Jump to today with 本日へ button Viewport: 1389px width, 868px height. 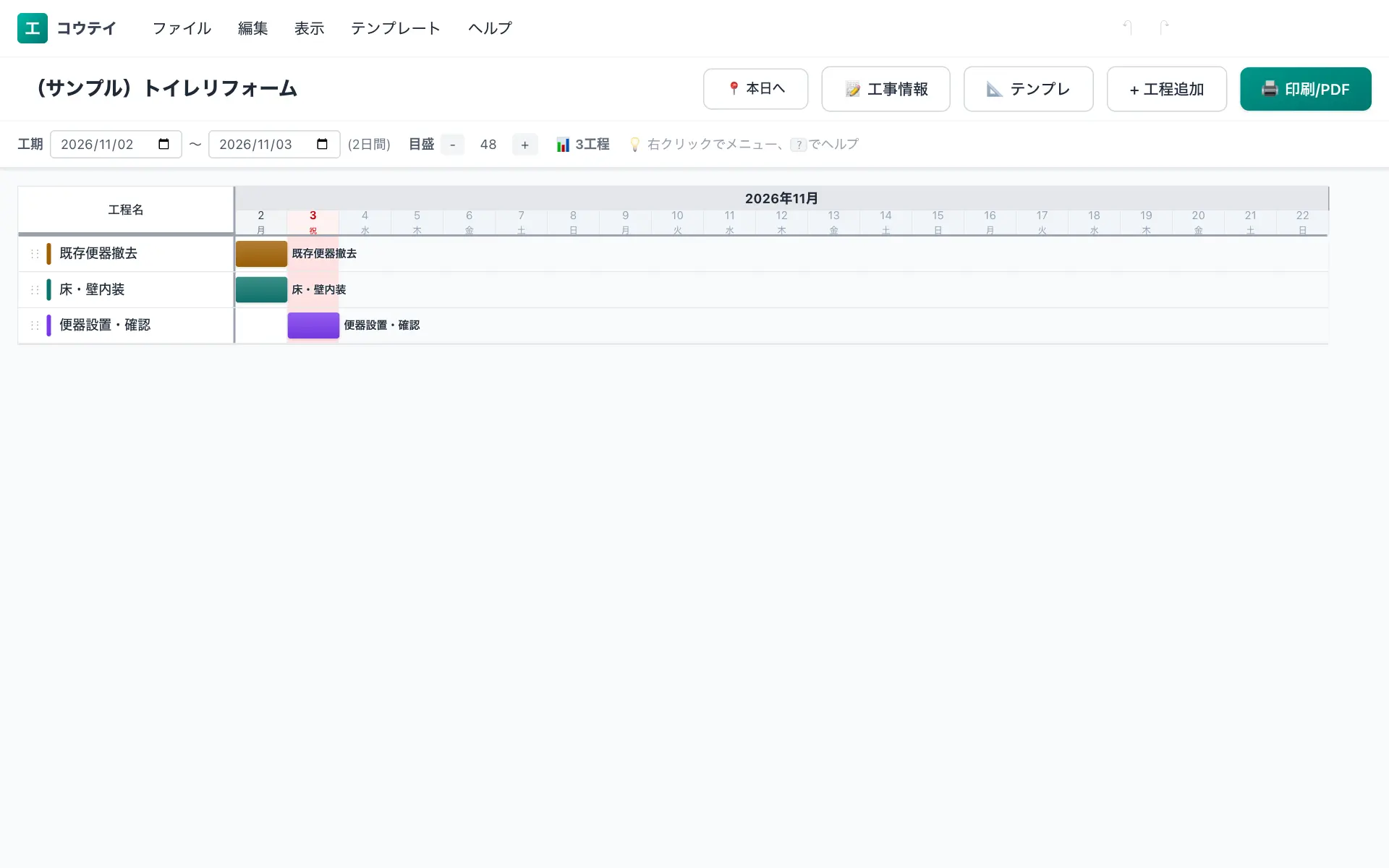coord(755,89)
